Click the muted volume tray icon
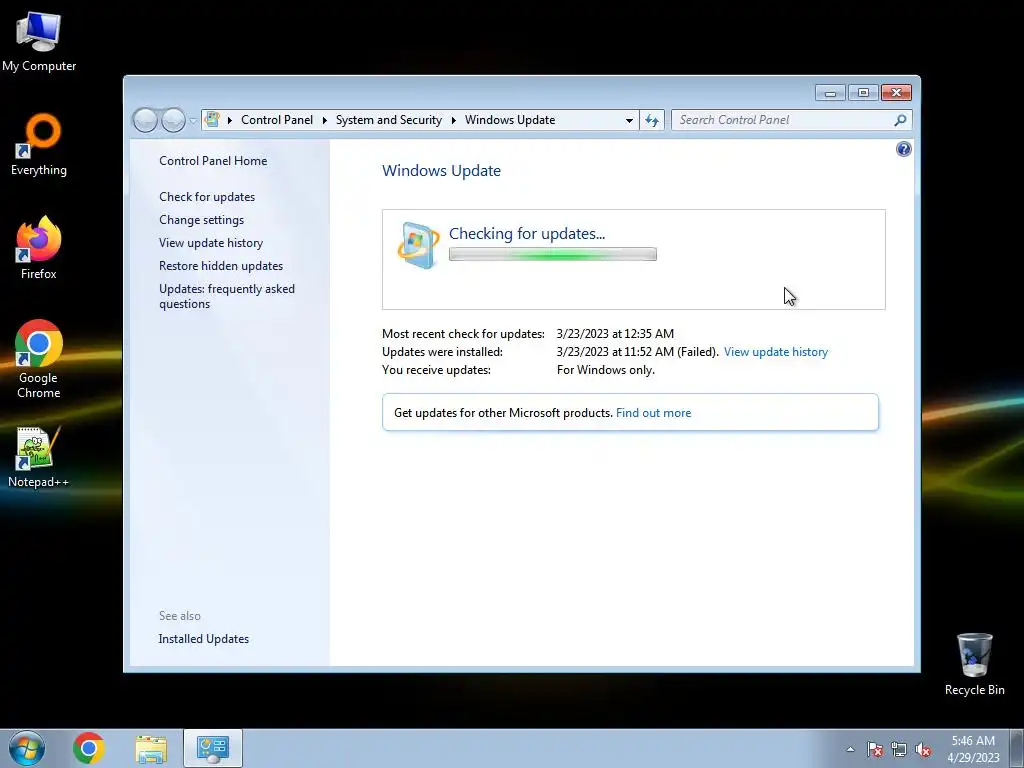This screenshot has width=1024, height=768. click(923, 749)
